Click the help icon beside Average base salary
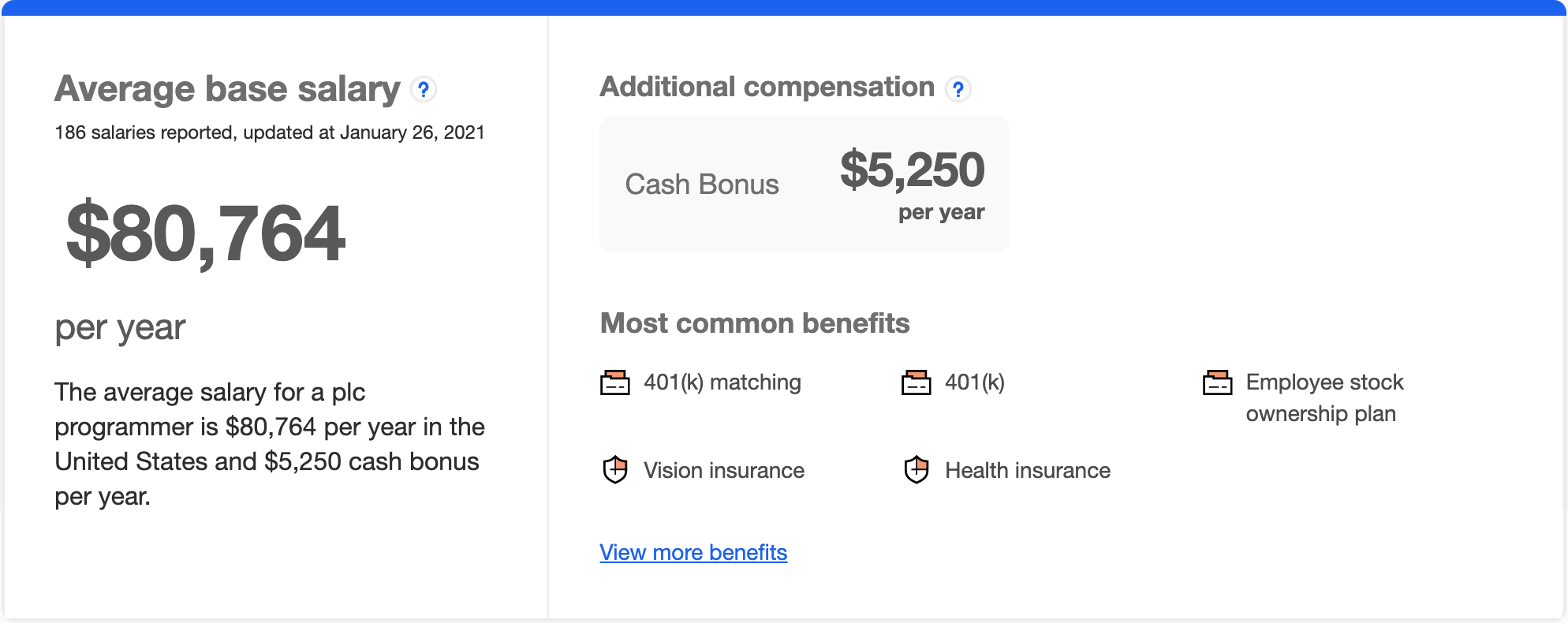This screenshot has height=623, width=1568. click(424, 90)
